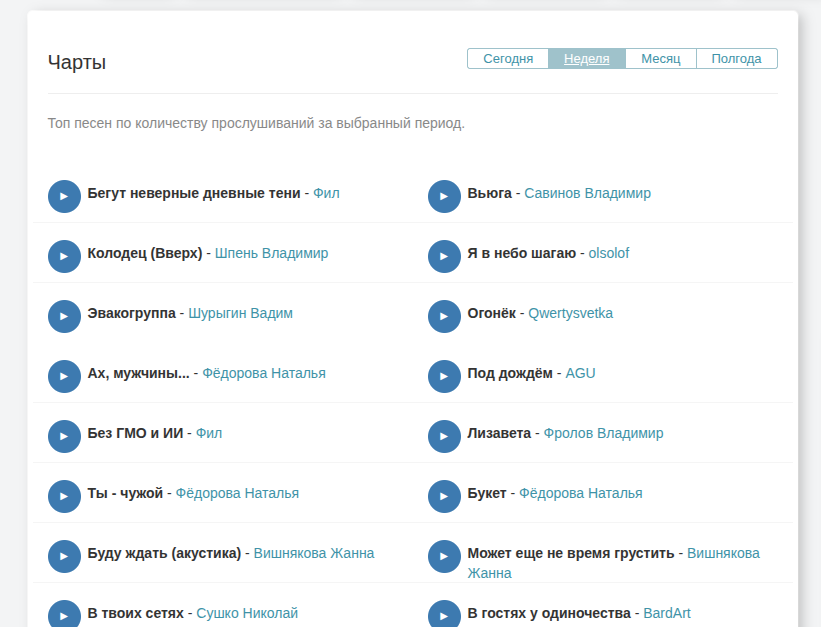Play the song "Эвакогруппа"

pos(64,316)
